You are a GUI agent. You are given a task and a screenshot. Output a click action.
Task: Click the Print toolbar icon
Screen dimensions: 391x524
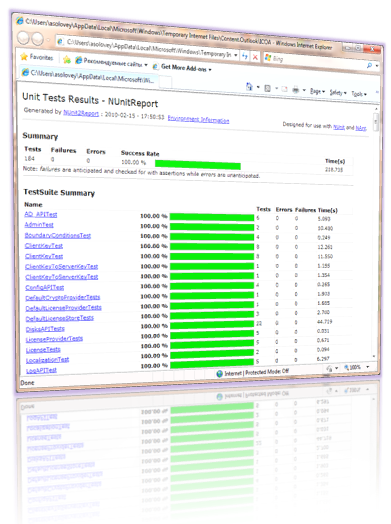[295, 89]
